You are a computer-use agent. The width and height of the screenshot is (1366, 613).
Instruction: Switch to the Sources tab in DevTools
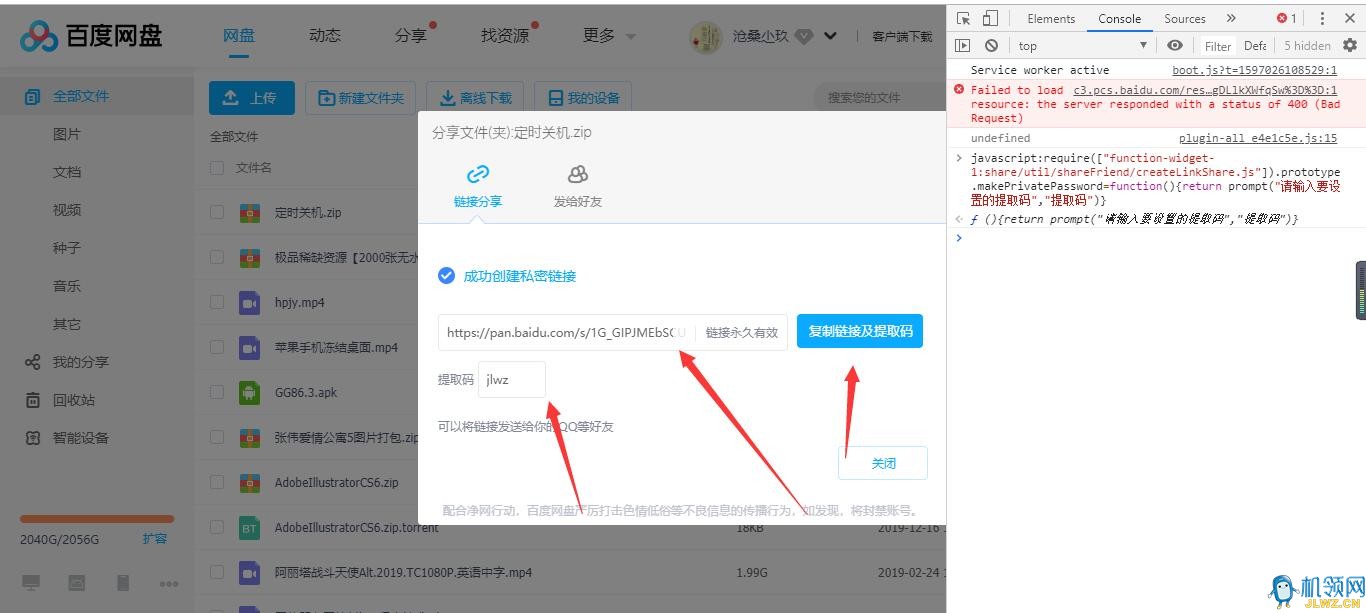(x=1185, y=18)
